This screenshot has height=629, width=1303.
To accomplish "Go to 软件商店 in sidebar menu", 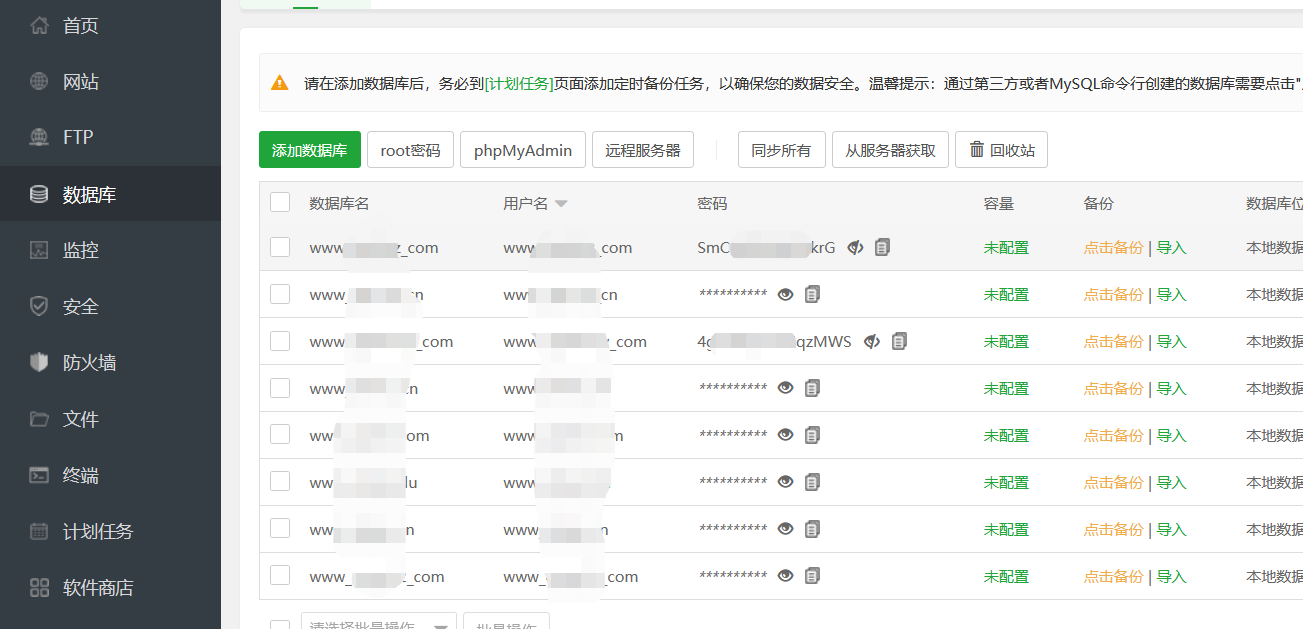I will (x=97, y=587).
